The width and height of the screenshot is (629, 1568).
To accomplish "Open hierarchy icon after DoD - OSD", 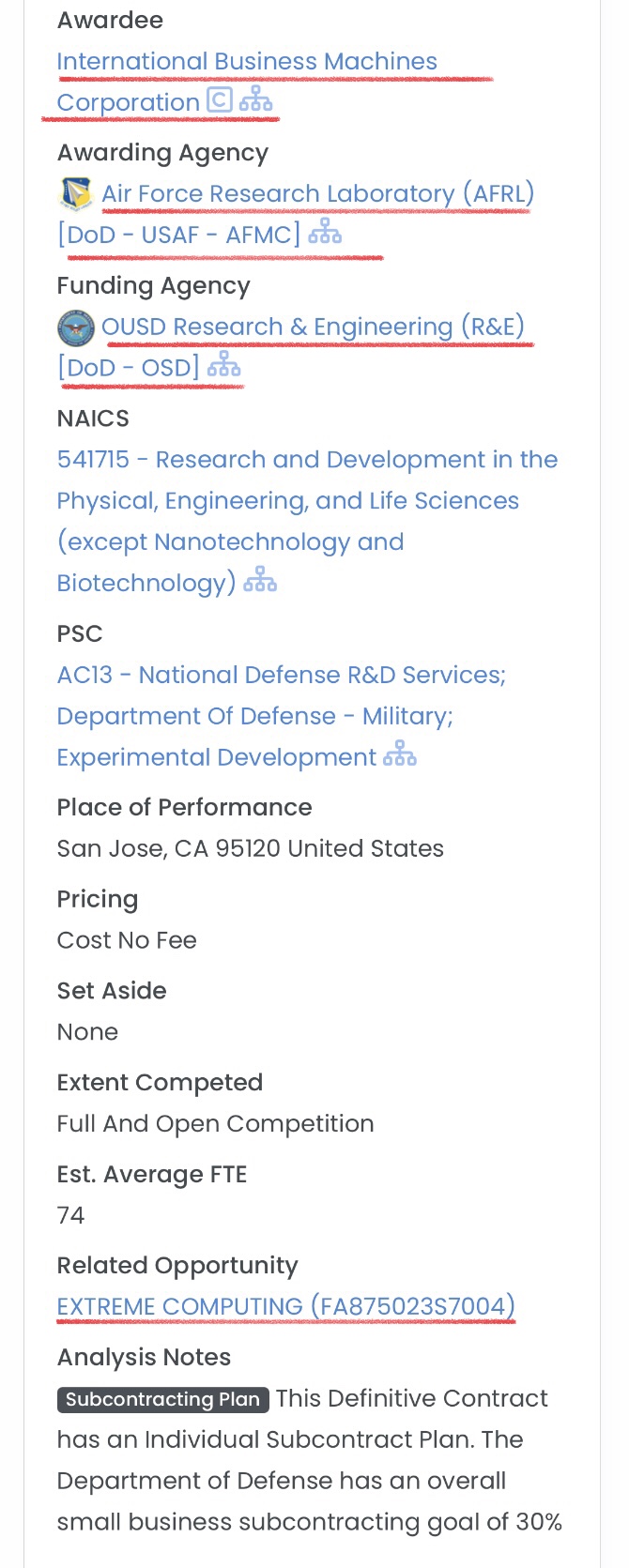I will pyautogui.click(x=223, y=366).
